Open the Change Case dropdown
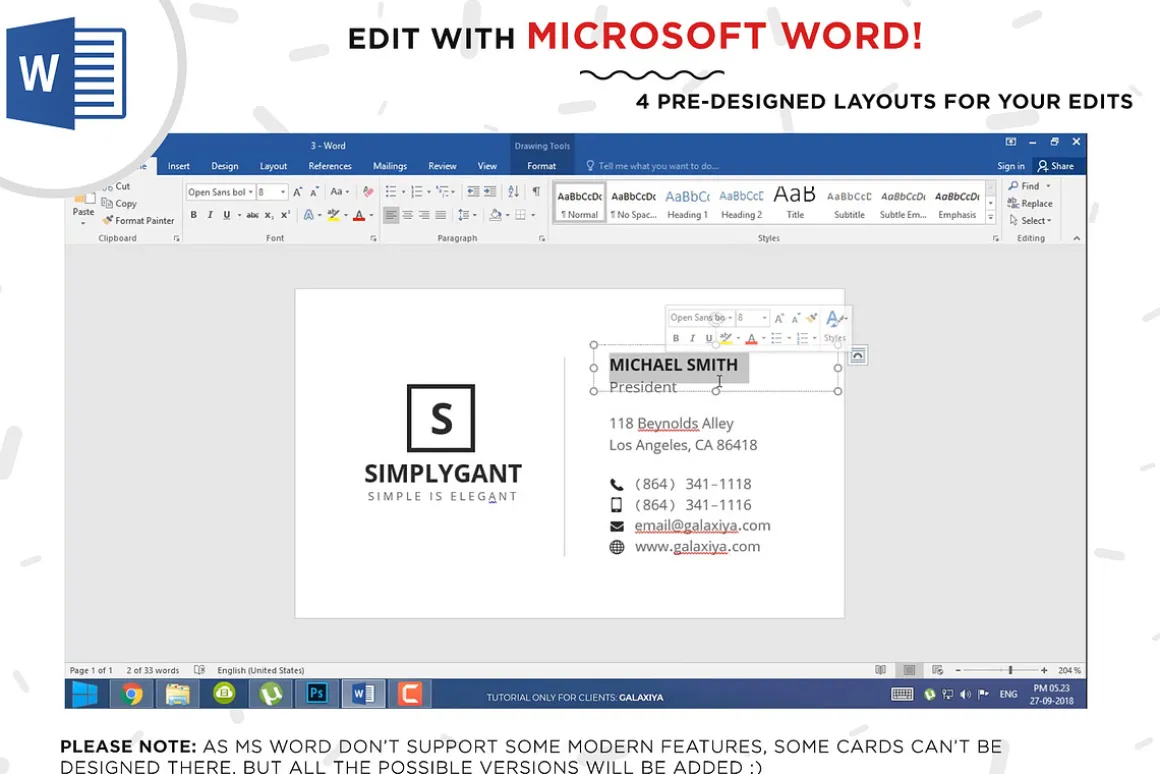 pos(340,192)
